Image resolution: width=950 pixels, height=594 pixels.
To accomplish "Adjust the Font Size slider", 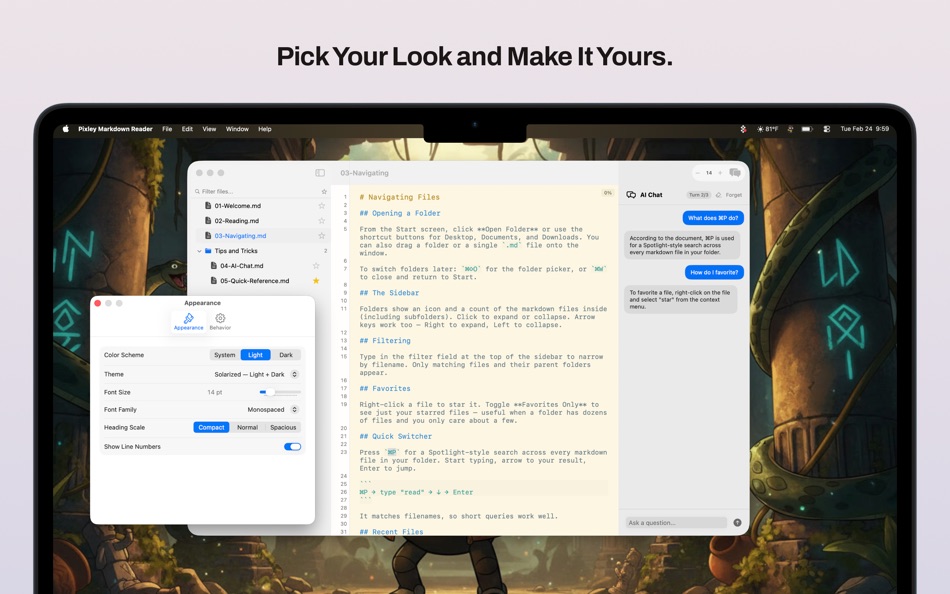I will click(272, 392).
